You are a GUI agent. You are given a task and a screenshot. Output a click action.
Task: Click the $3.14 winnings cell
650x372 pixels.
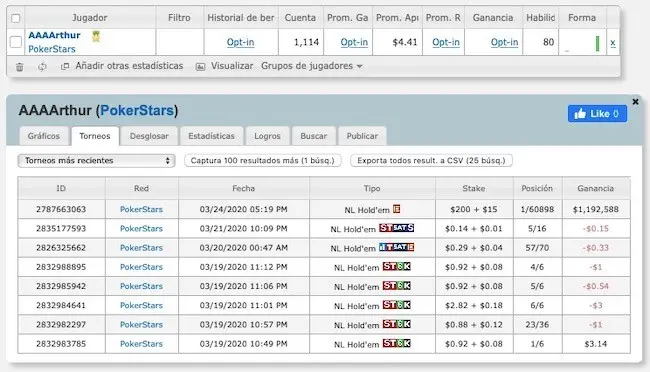(596, 344)
